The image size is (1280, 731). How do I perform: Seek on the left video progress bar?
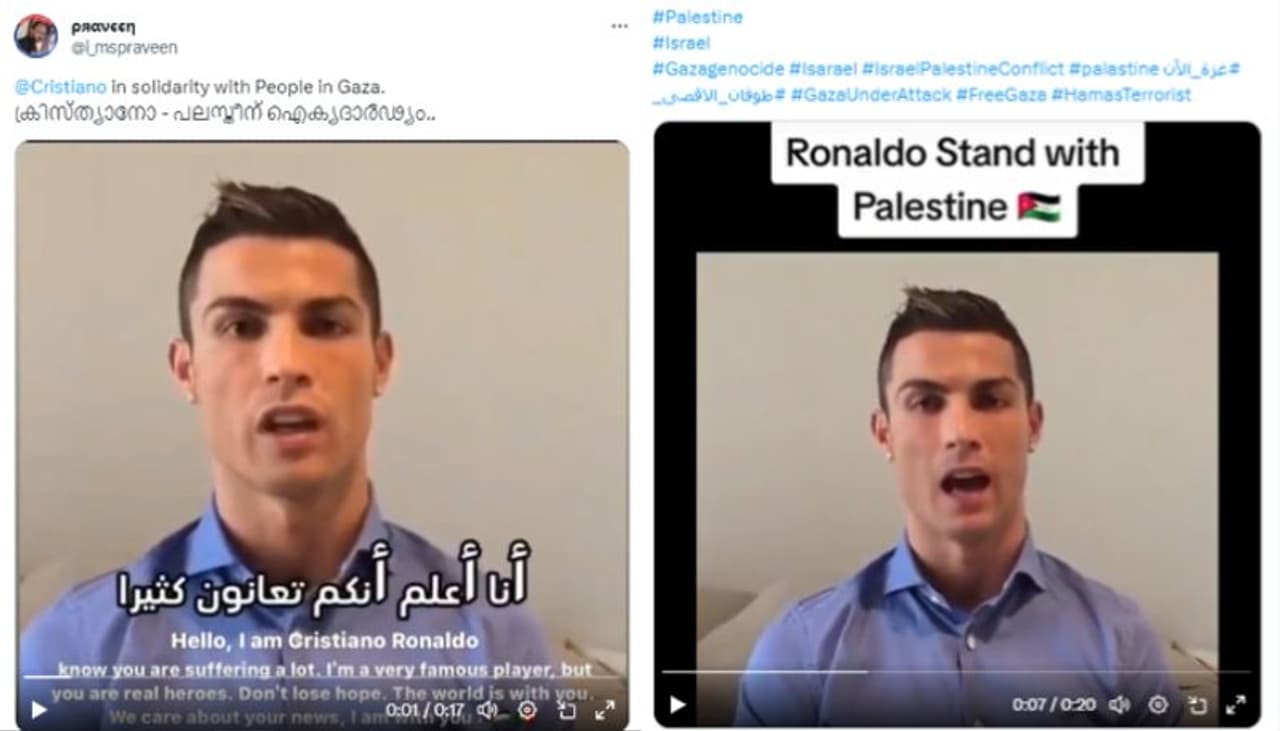pyautogui.click(x=308, y=677)
